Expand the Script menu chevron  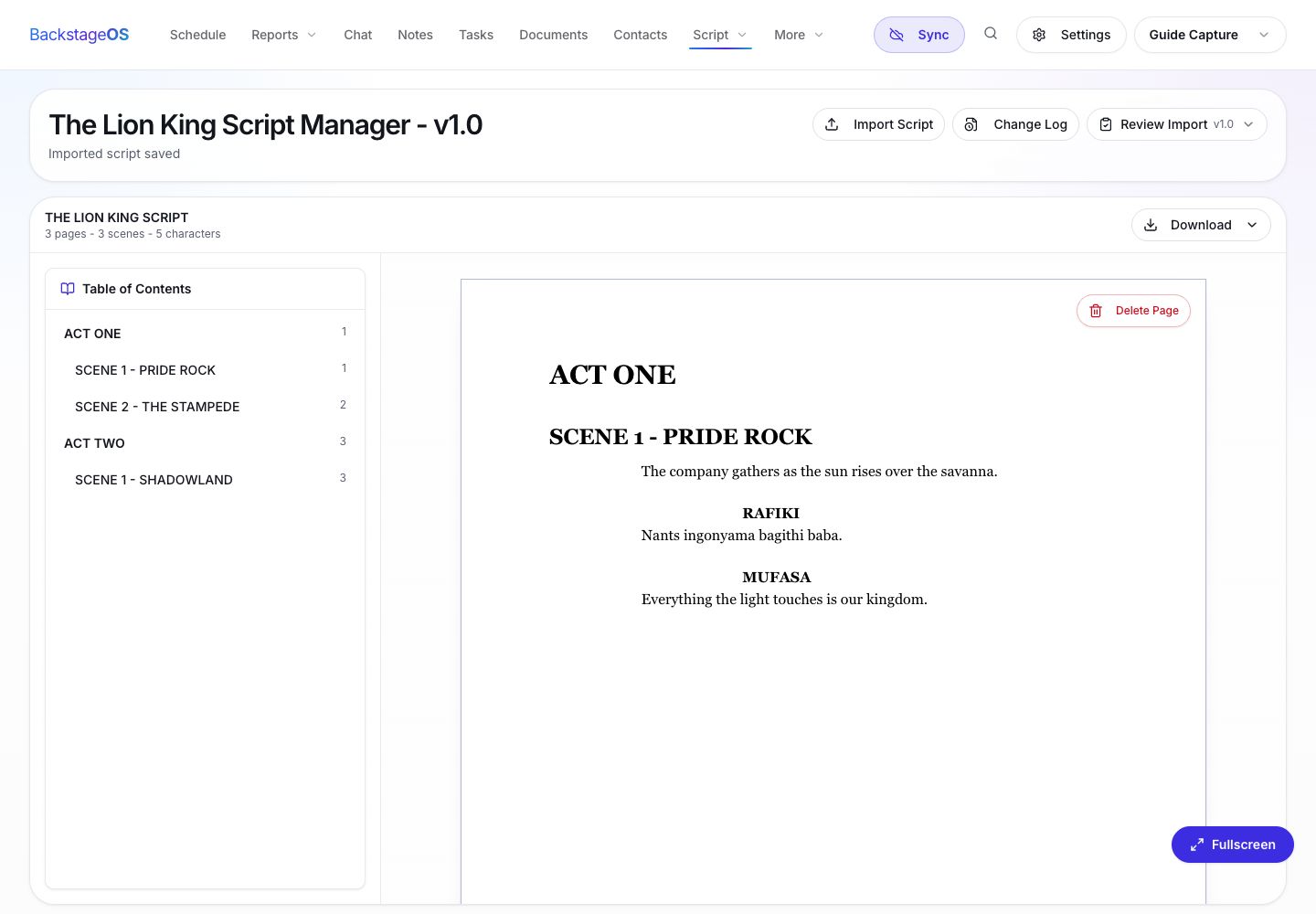[742, 35]
